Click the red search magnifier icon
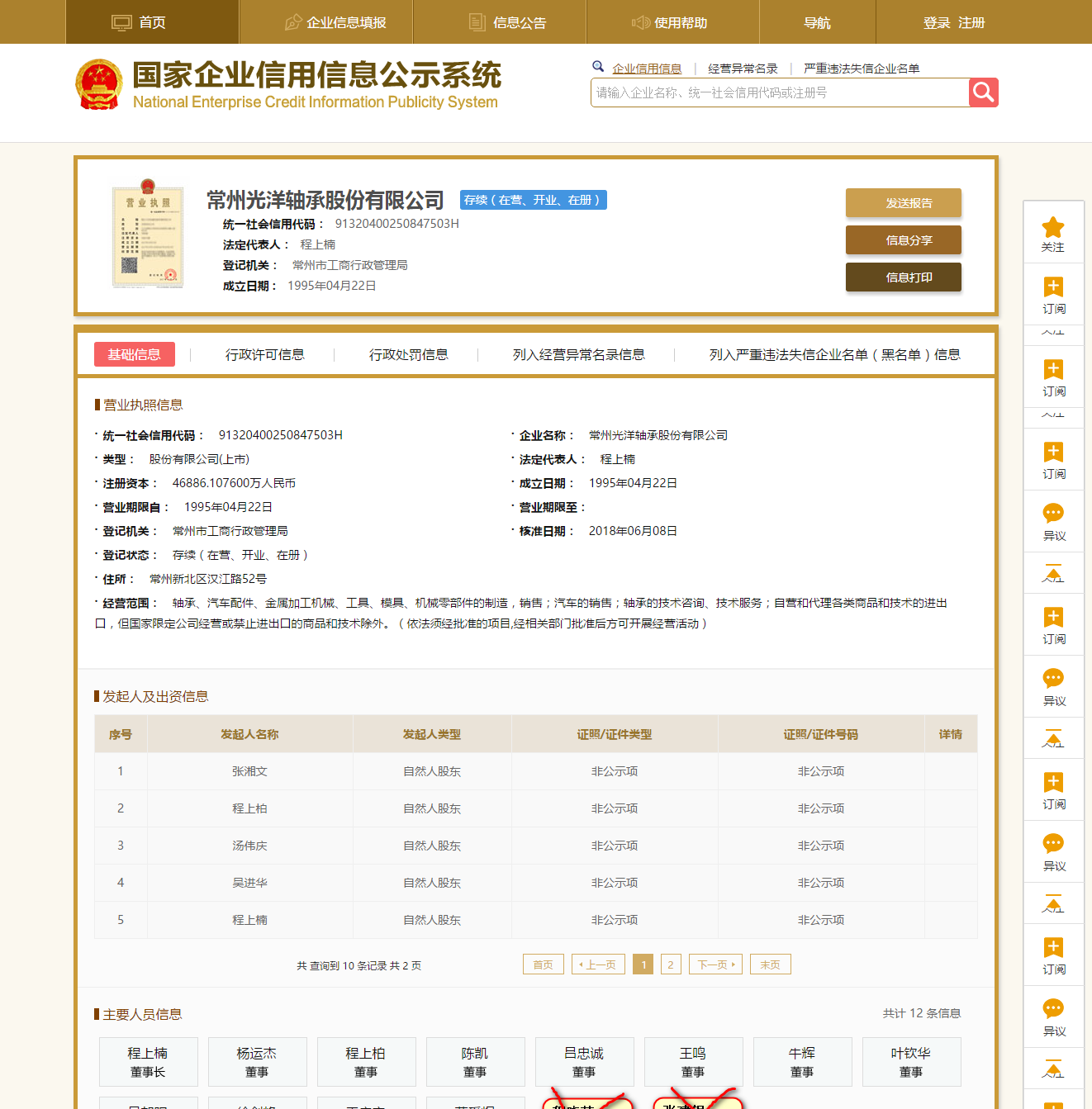1092x1109 pixels. point(983,92)
